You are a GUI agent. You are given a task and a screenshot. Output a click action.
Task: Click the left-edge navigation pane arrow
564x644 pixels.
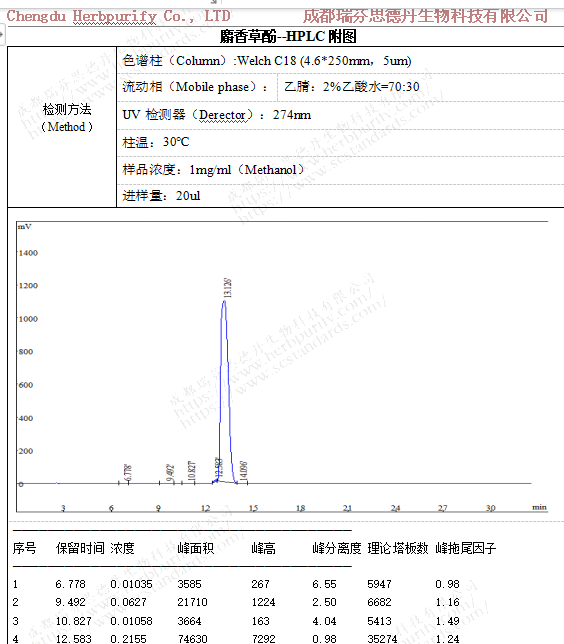coord(2,34)
